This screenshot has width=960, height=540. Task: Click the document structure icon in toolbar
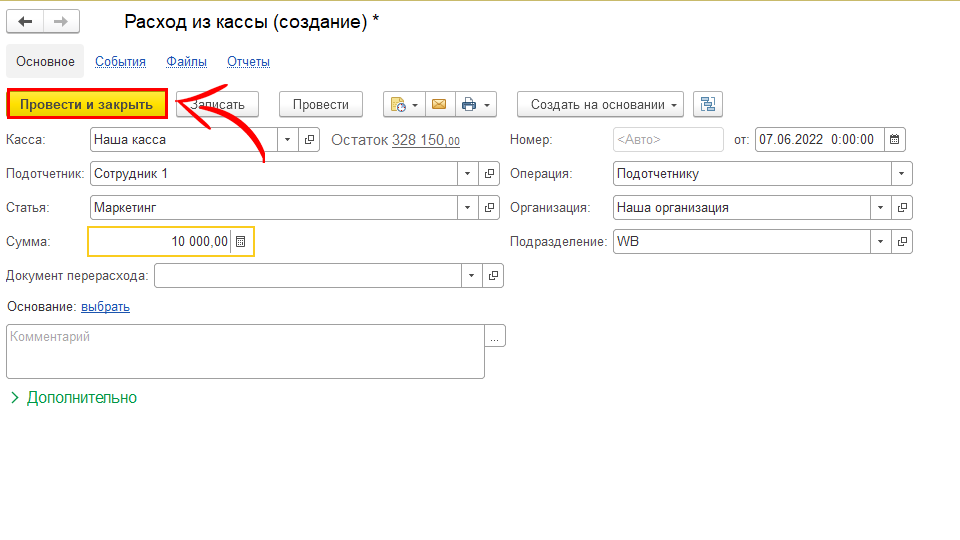(x=708, y=104)
